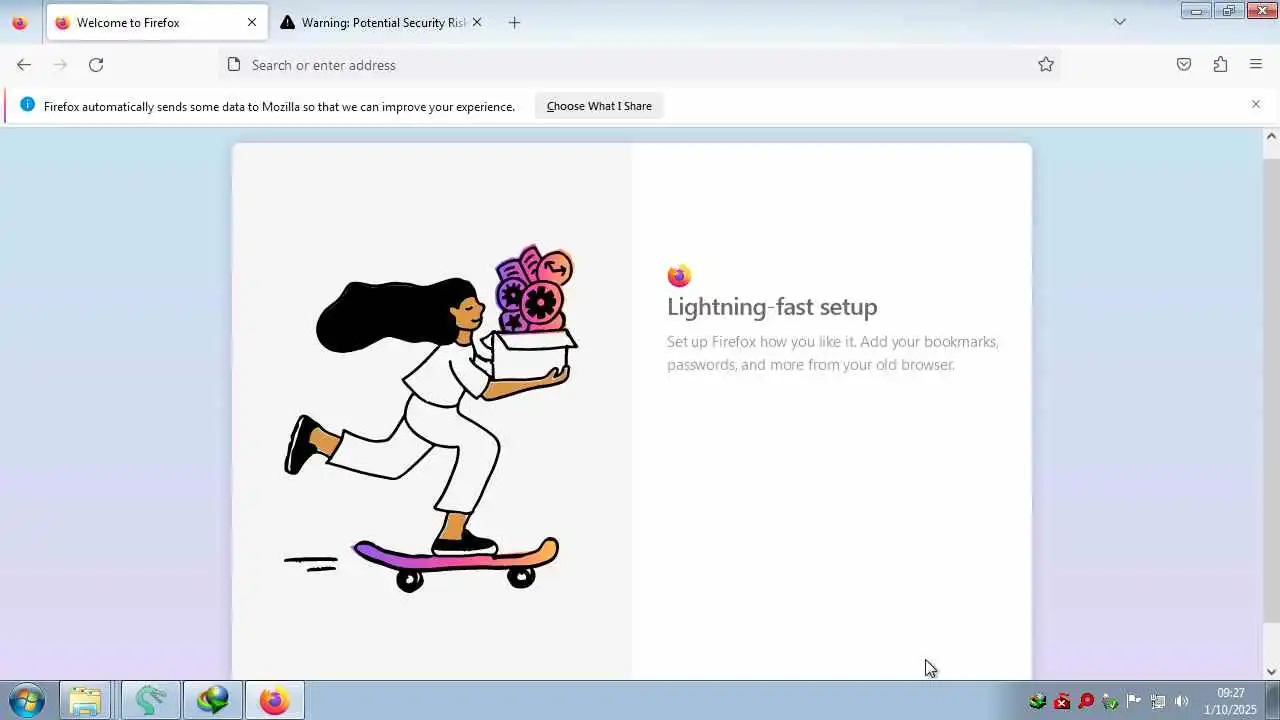
Task: Click the volume speaker tray icon
Action: pyautogui.click(x=1182, y=701)
